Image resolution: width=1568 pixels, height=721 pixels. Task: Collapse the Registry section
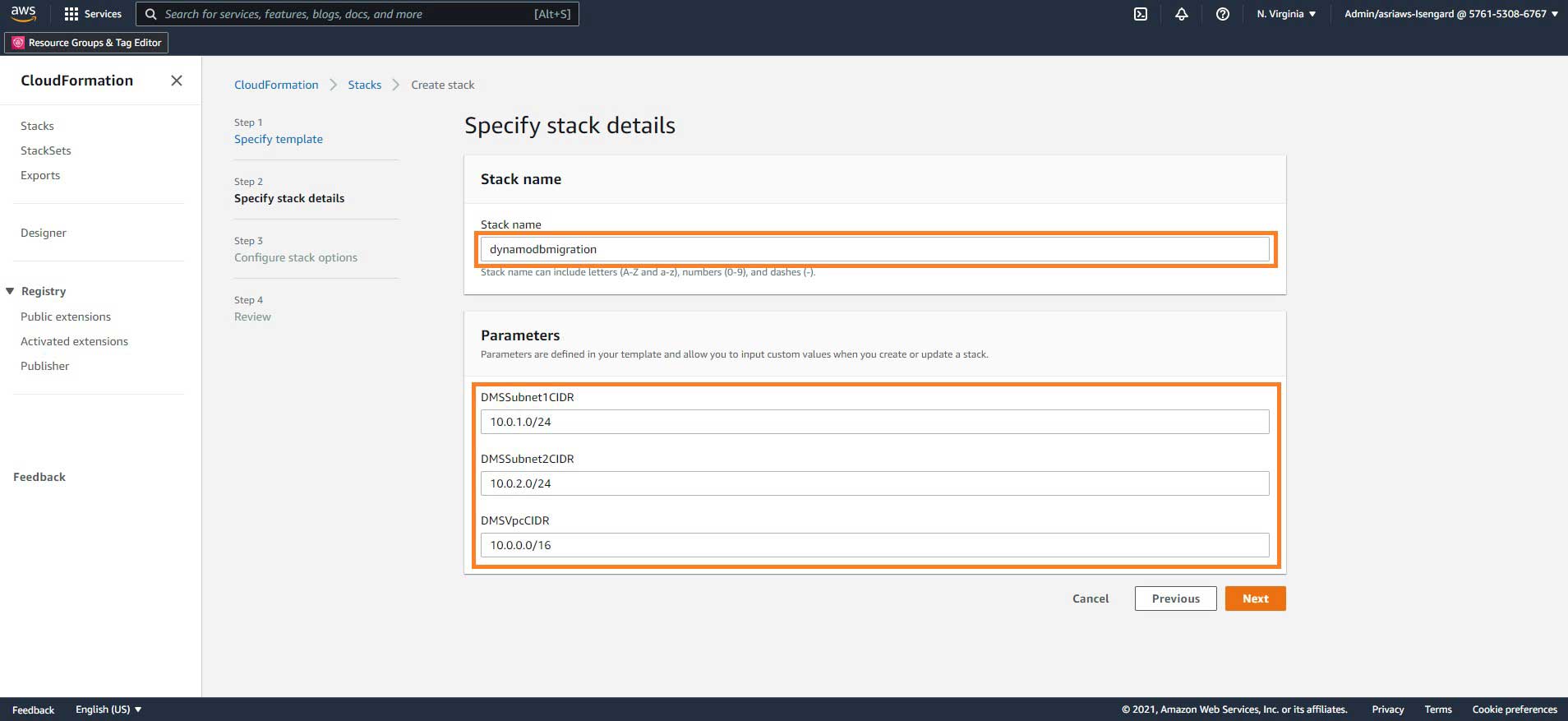10,291
